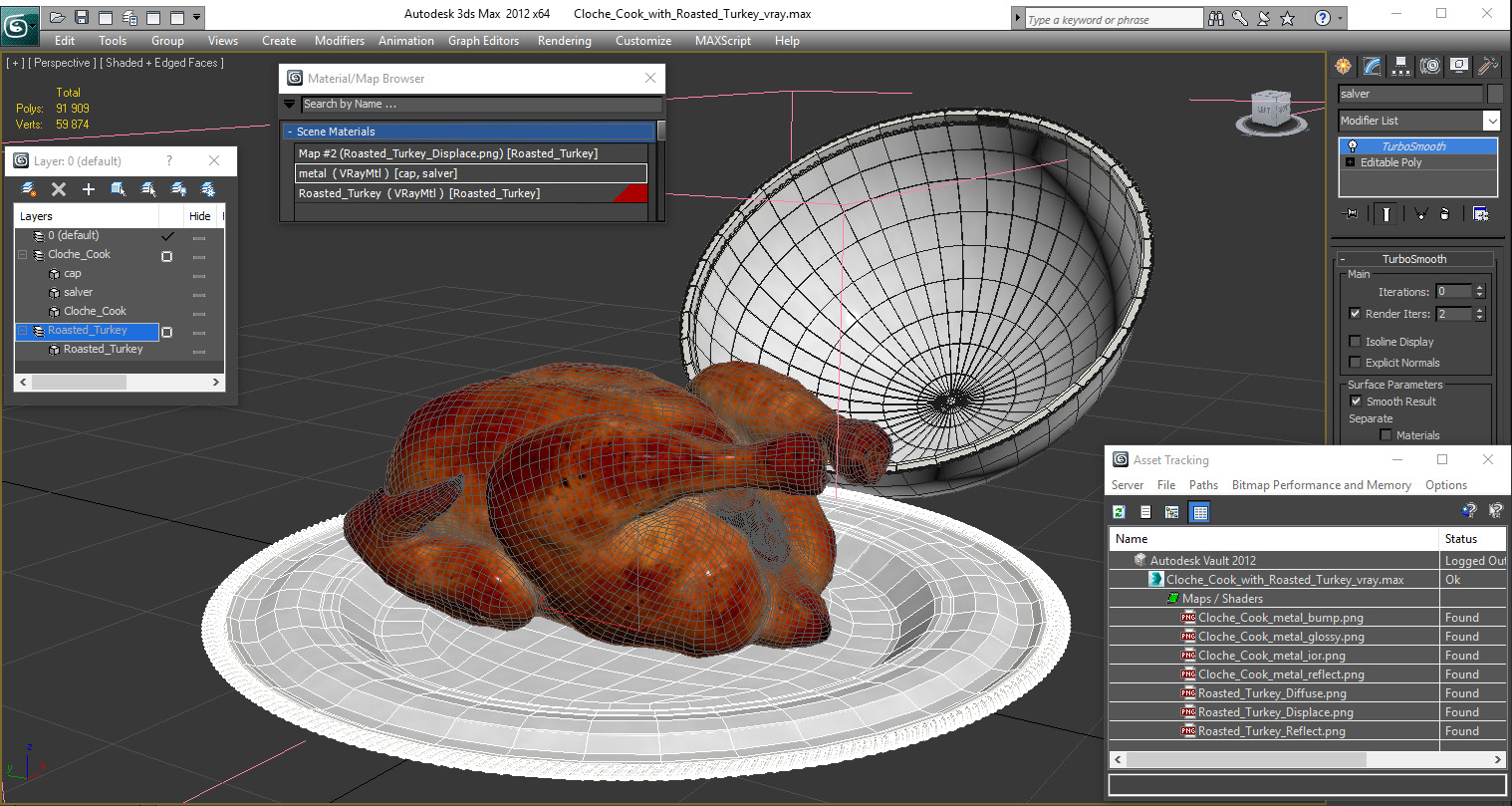Click Add Selected Objects plus icon
The image size is (1512, 806).
click(x=89, y=188)
